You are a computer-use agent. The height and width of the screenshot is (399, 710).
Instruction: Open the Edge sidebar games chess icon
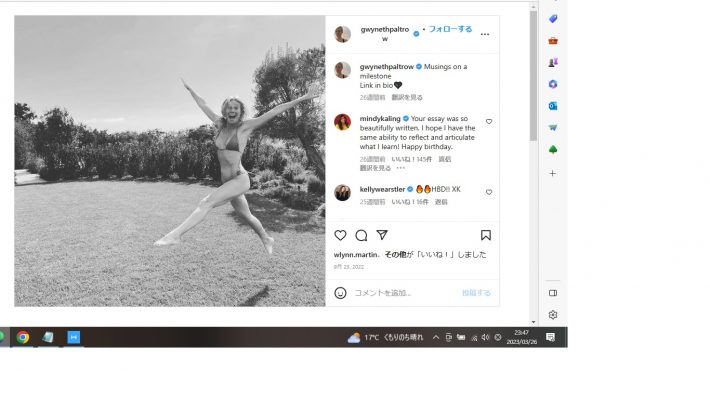pos(552,62)
